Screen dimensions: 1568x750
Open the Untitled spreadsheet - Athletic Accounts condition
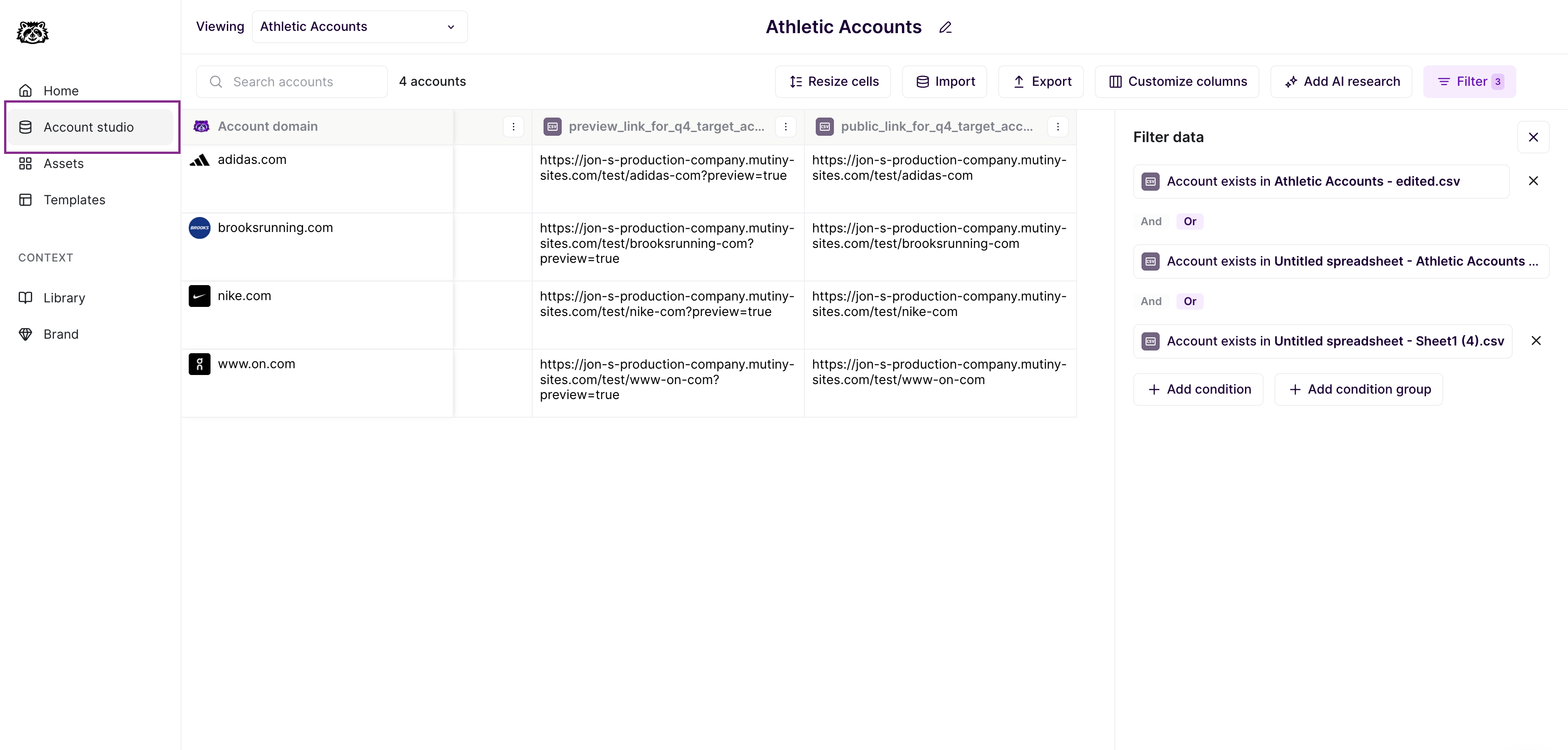(1340, 262)
